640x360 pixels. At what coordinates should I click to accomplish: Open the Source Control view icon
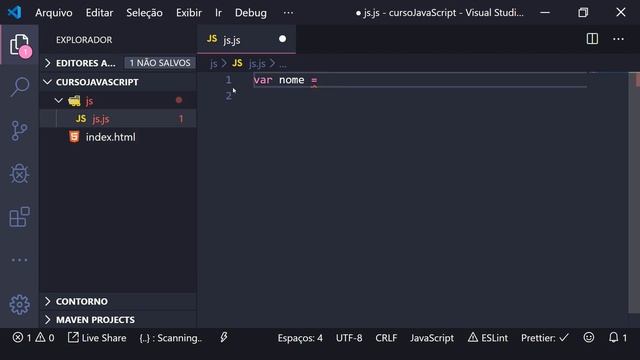pos(20,131)
